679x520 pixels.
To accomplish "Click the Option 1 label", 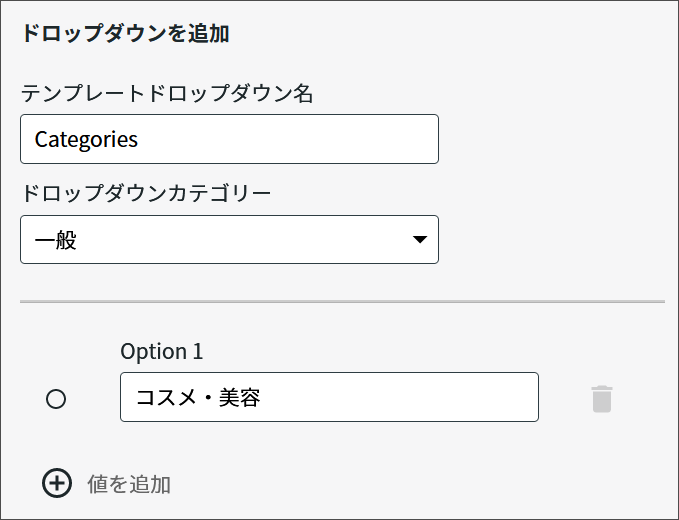I will [162, 351].
